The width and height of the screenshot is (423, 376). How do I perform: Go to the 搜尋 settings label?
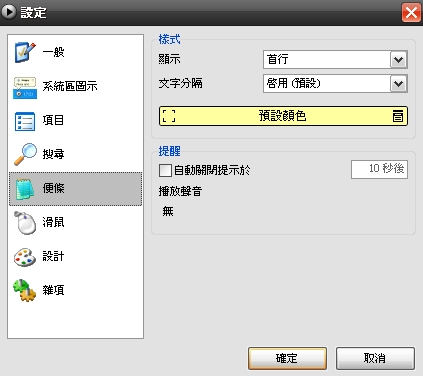[x=53, y=154]
